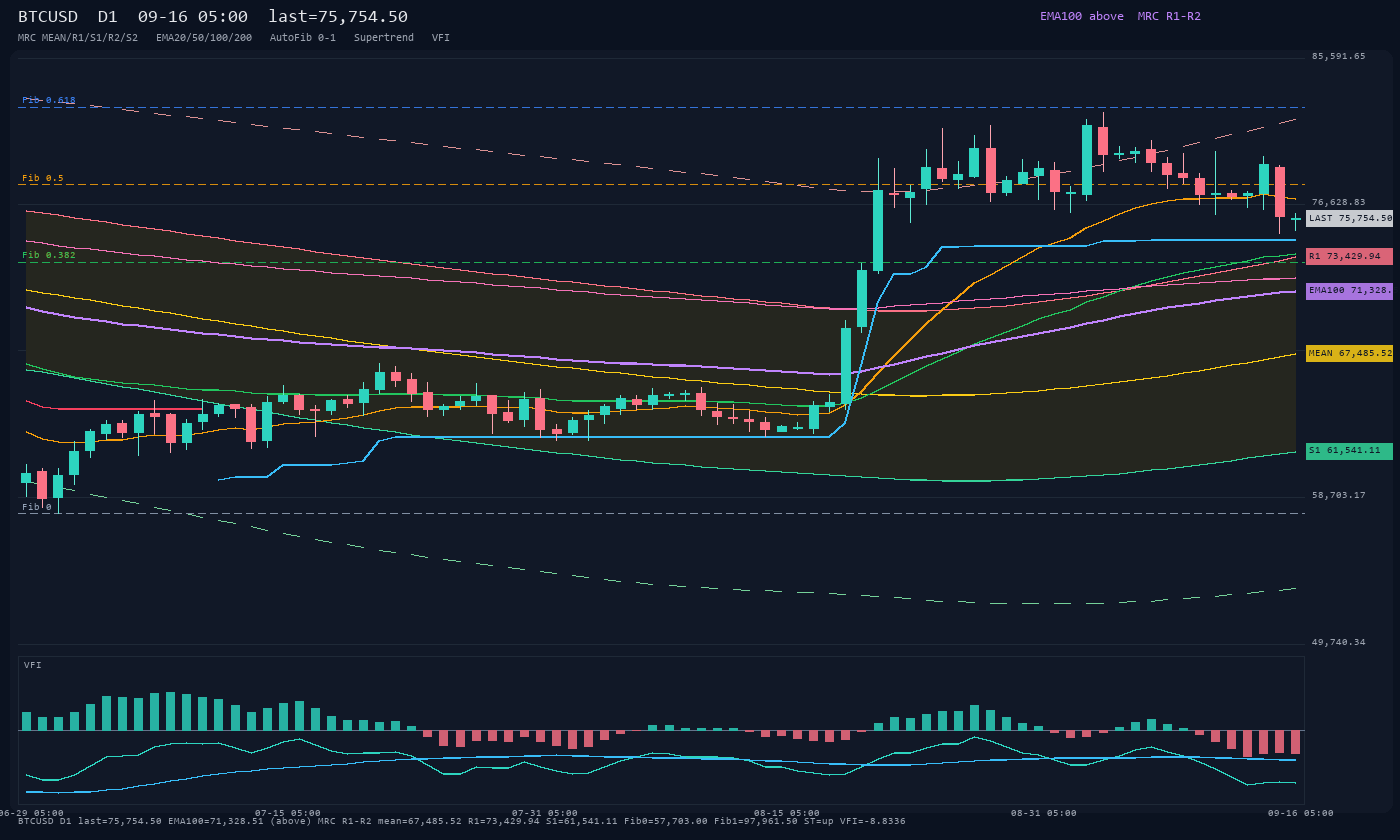Viewport: 1400px width, 840px height.
Task: Click the yellow MEAN 67,485.52 price tag
Action: pyautogui.click(x=1349, y=353)
